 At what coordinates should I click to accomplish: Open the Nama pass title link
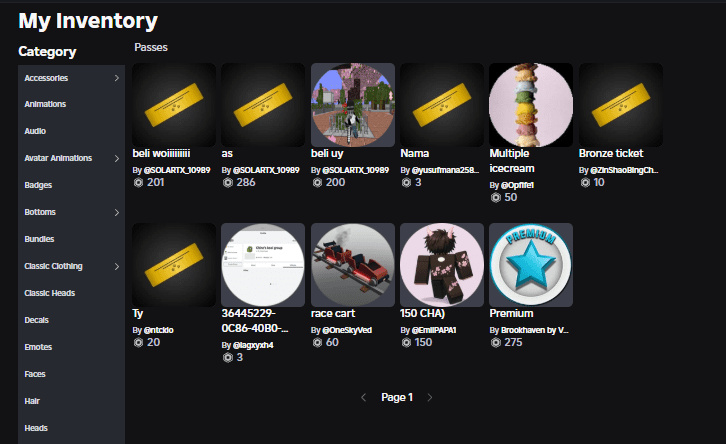(414, 153)
